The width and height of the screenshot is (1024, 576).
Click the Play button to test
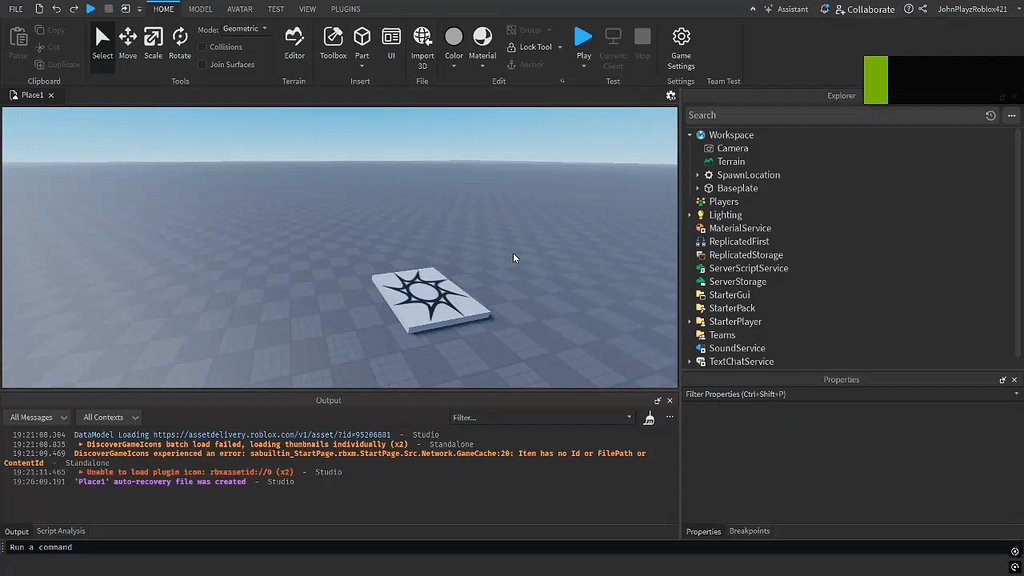tap(583, 42)
